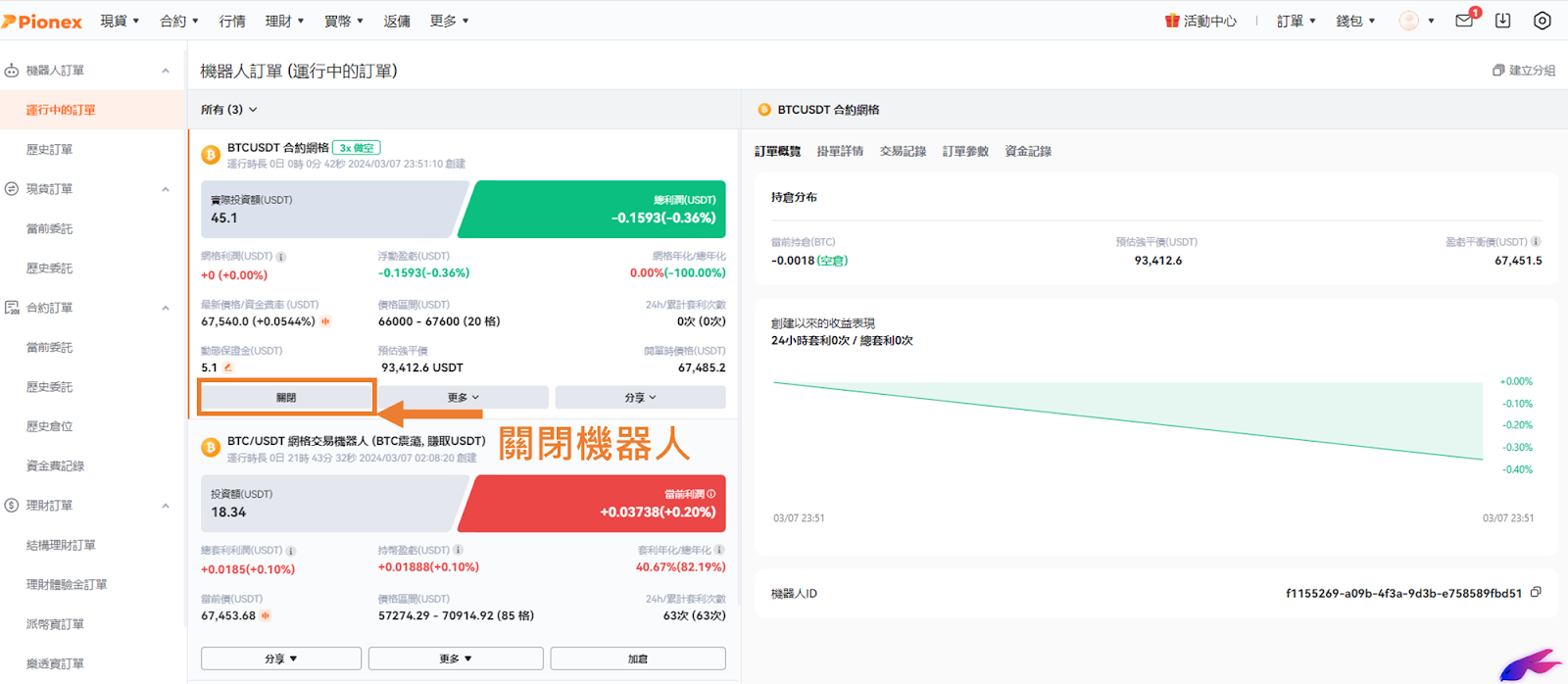Click the robot icon beside 機器人訂單
Screen dimensions: 1568x684
tap(12, 71)
